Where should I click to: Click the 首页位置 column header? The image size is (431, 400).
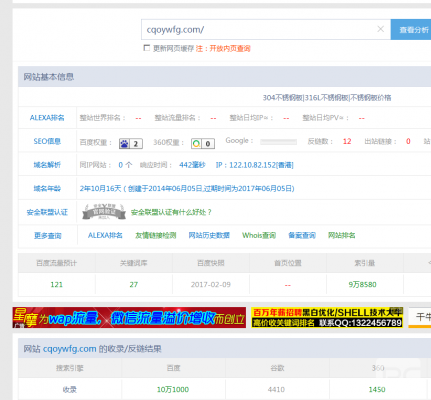click(288, 263)
